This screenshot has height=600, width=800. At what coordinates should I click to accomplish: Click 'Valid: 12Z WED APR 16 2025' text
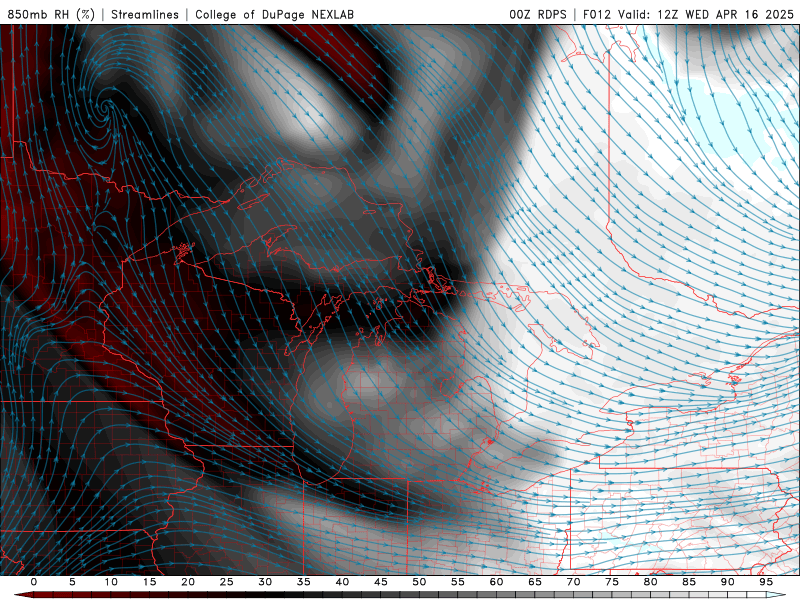(706, 14)
